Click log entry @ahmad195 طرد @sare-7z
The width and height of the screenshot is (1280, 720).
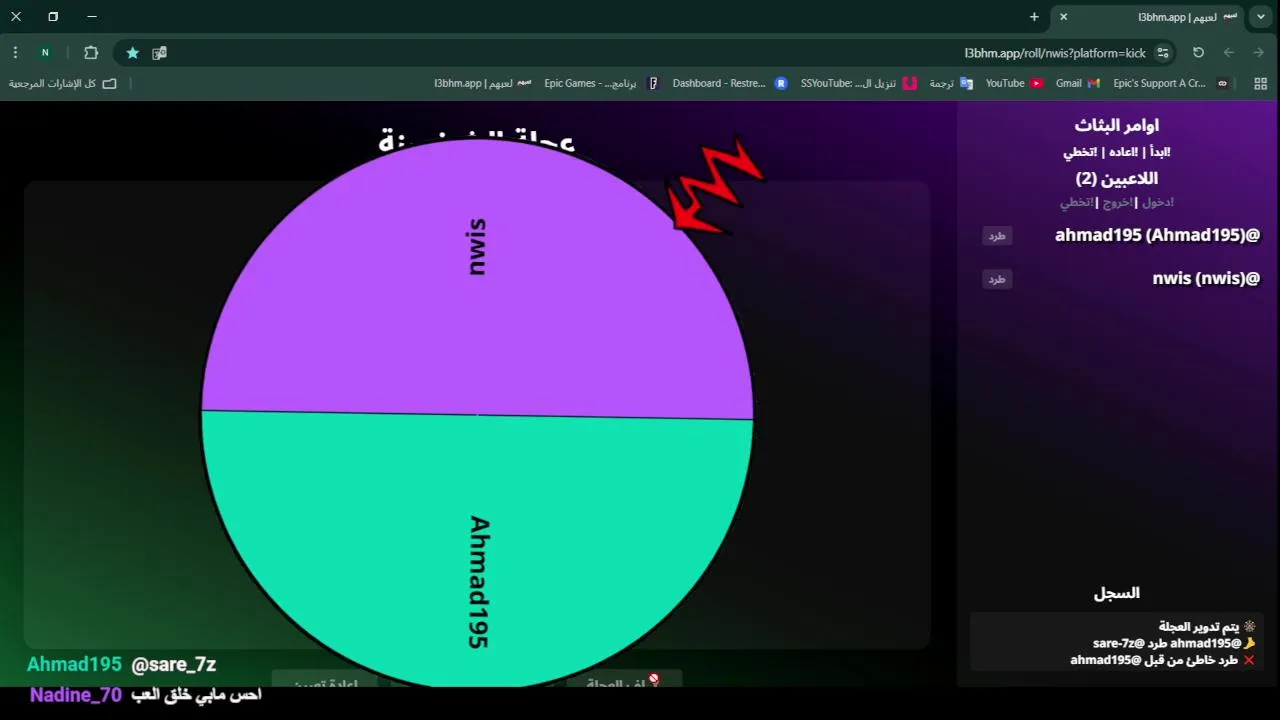click(x=1174, y=643)
